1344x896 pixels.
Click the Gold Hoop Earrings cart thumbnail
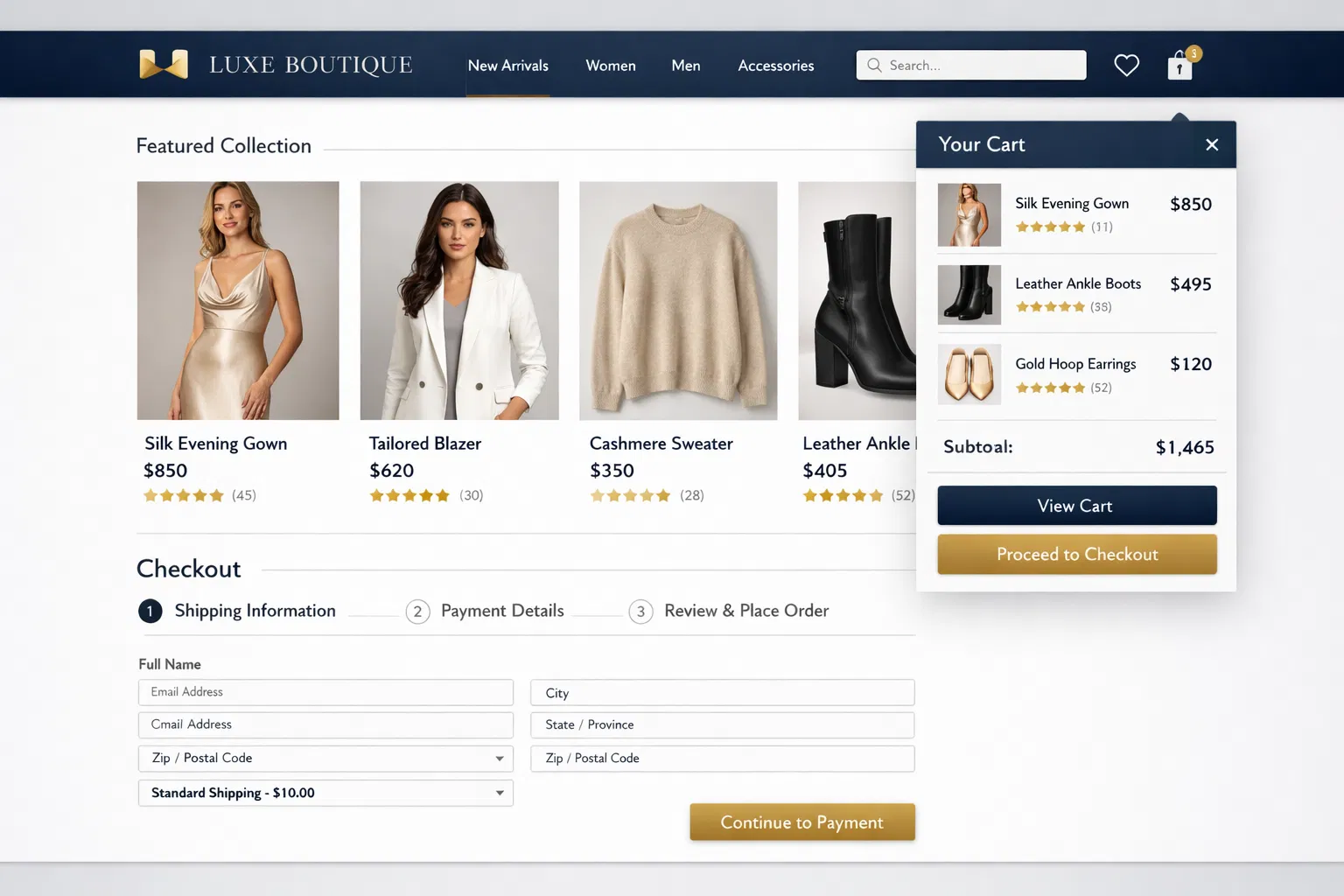(969, 375)
